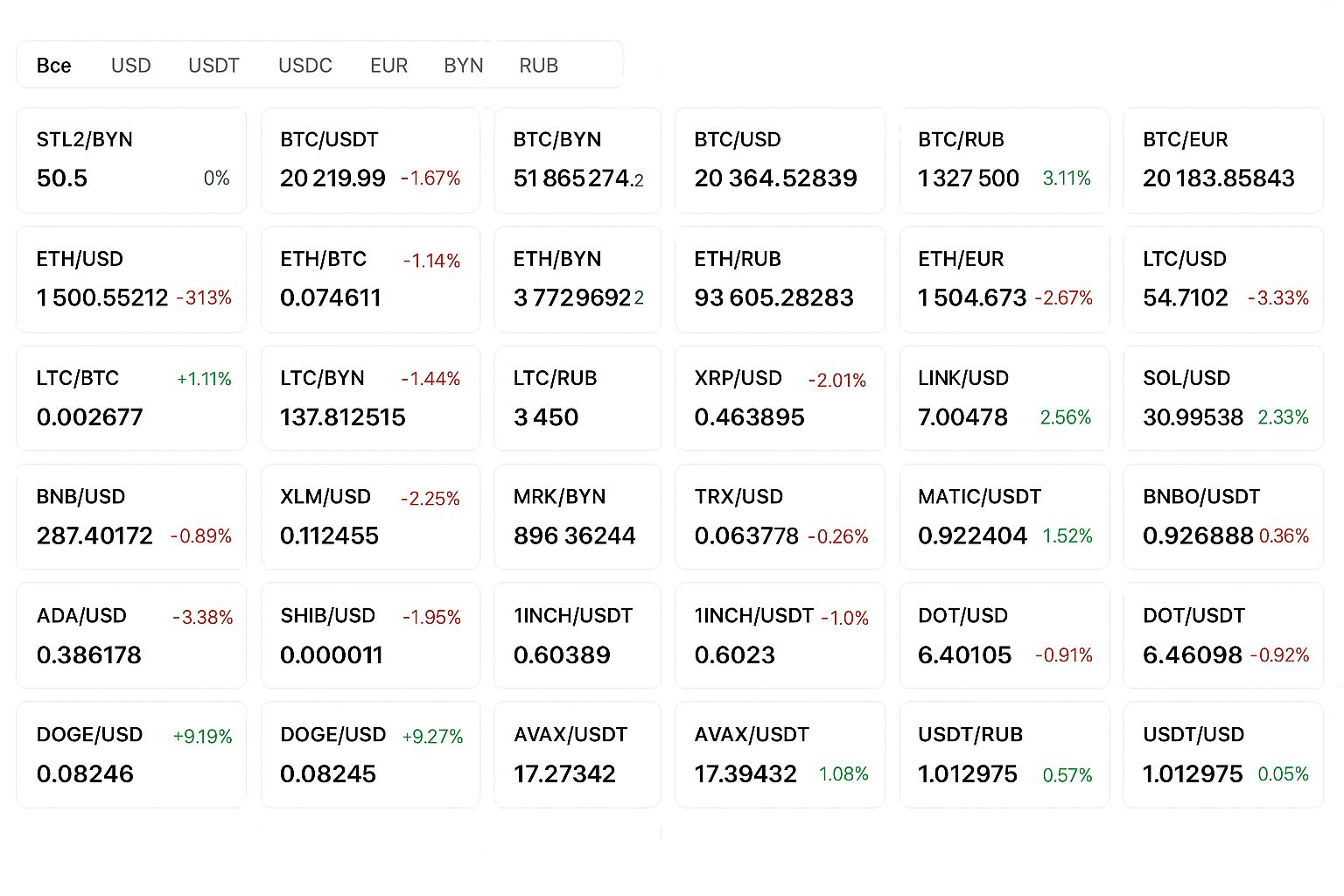Select the Все filter tab

53,66
